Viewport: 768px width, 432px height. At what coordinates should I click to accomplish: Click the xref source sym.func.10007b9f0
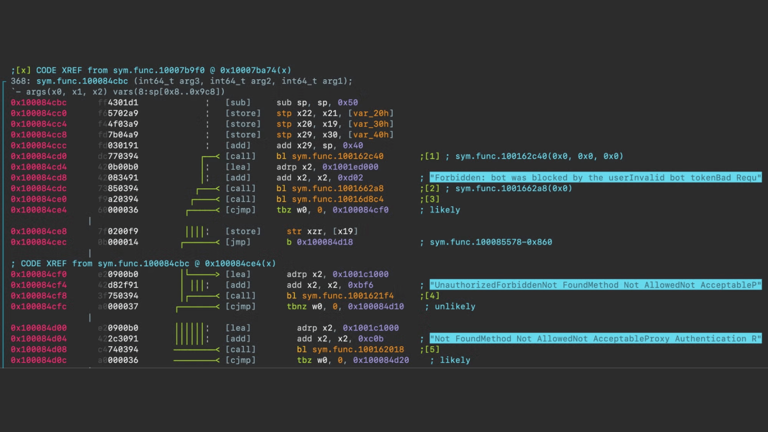(159, 71)
